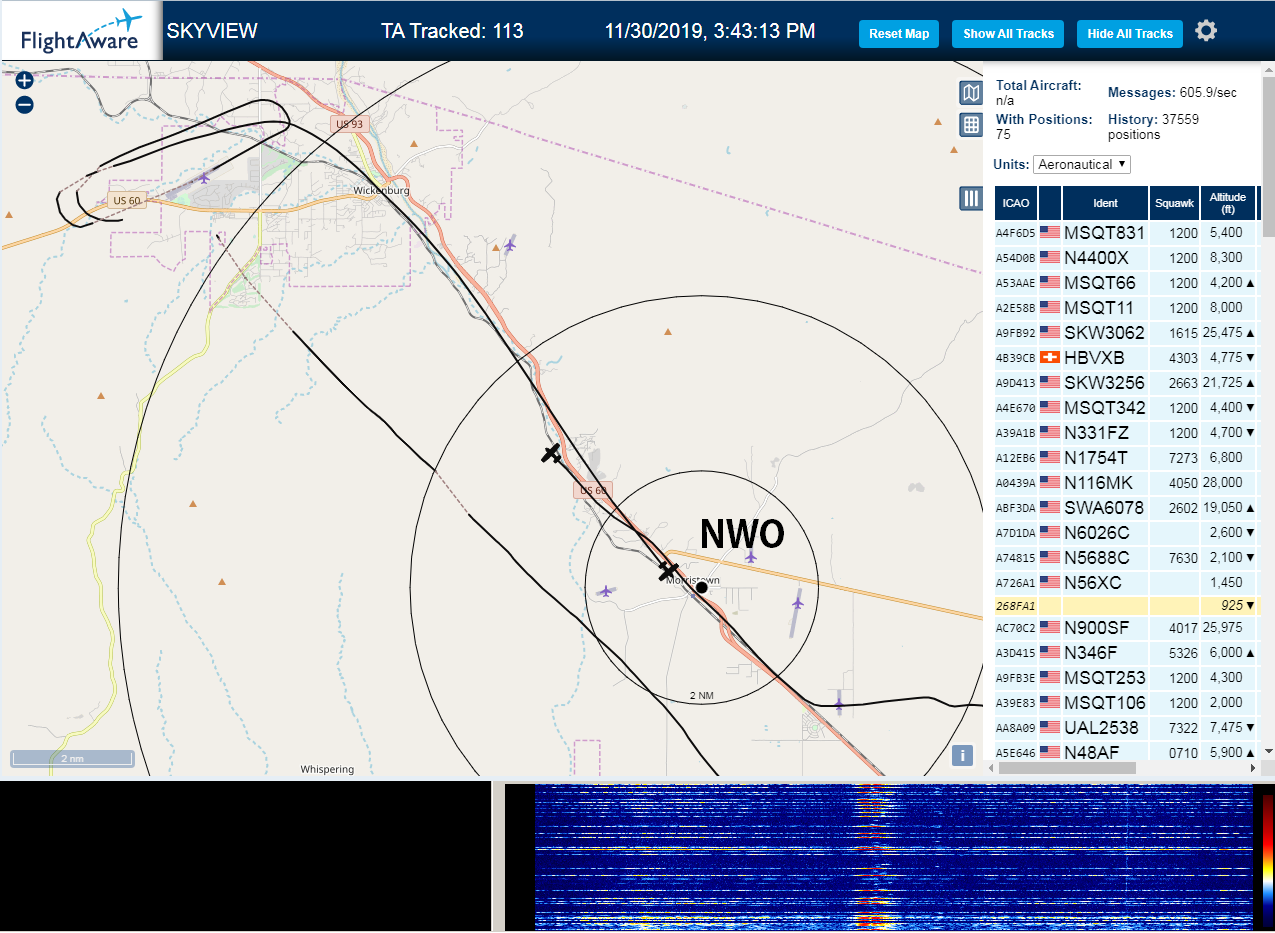Viewport: 1275px width, 933px height.
Task: Click the TA Tracked: 113 counter
Action: 452,31
